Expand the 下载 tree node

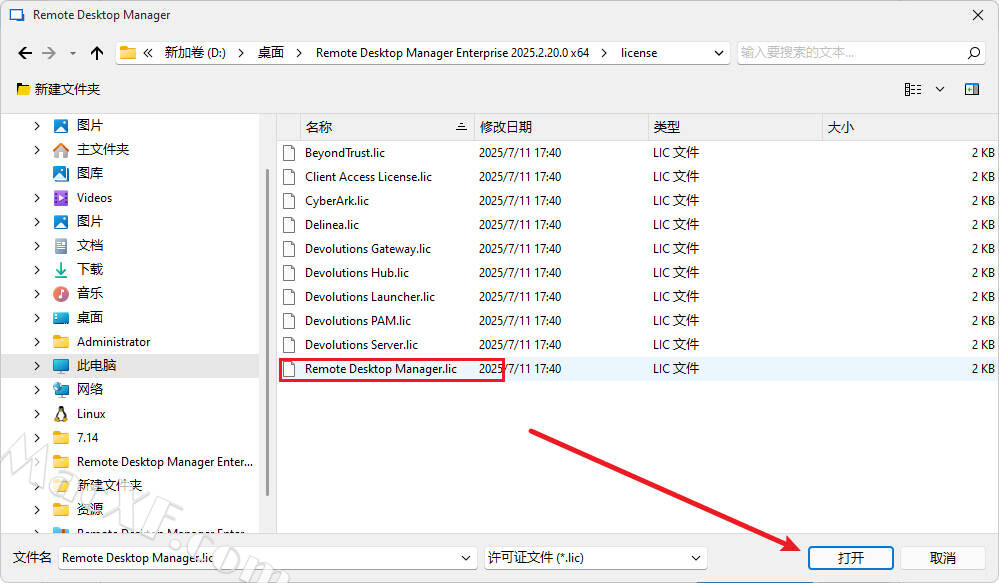click(37, 270)
